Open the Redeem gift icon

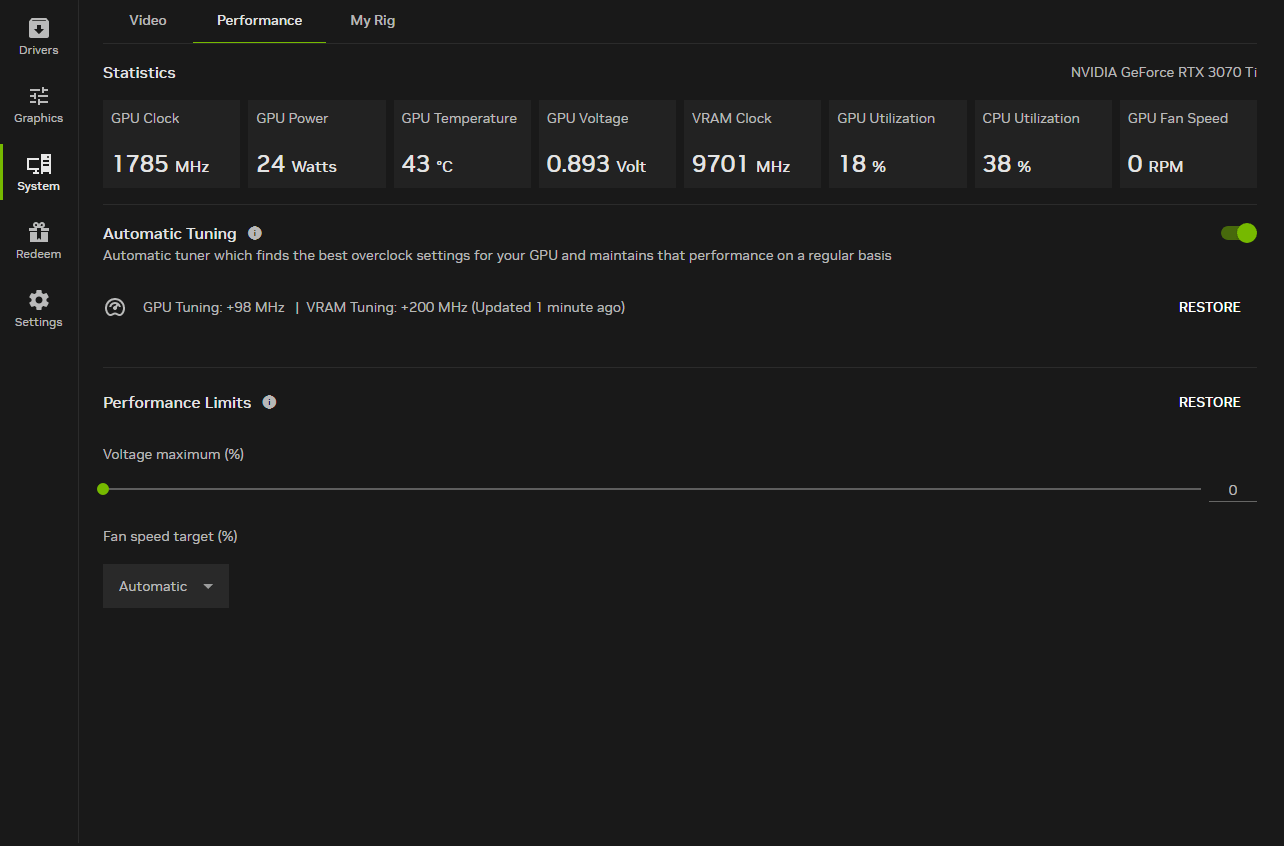coord(39,232)
